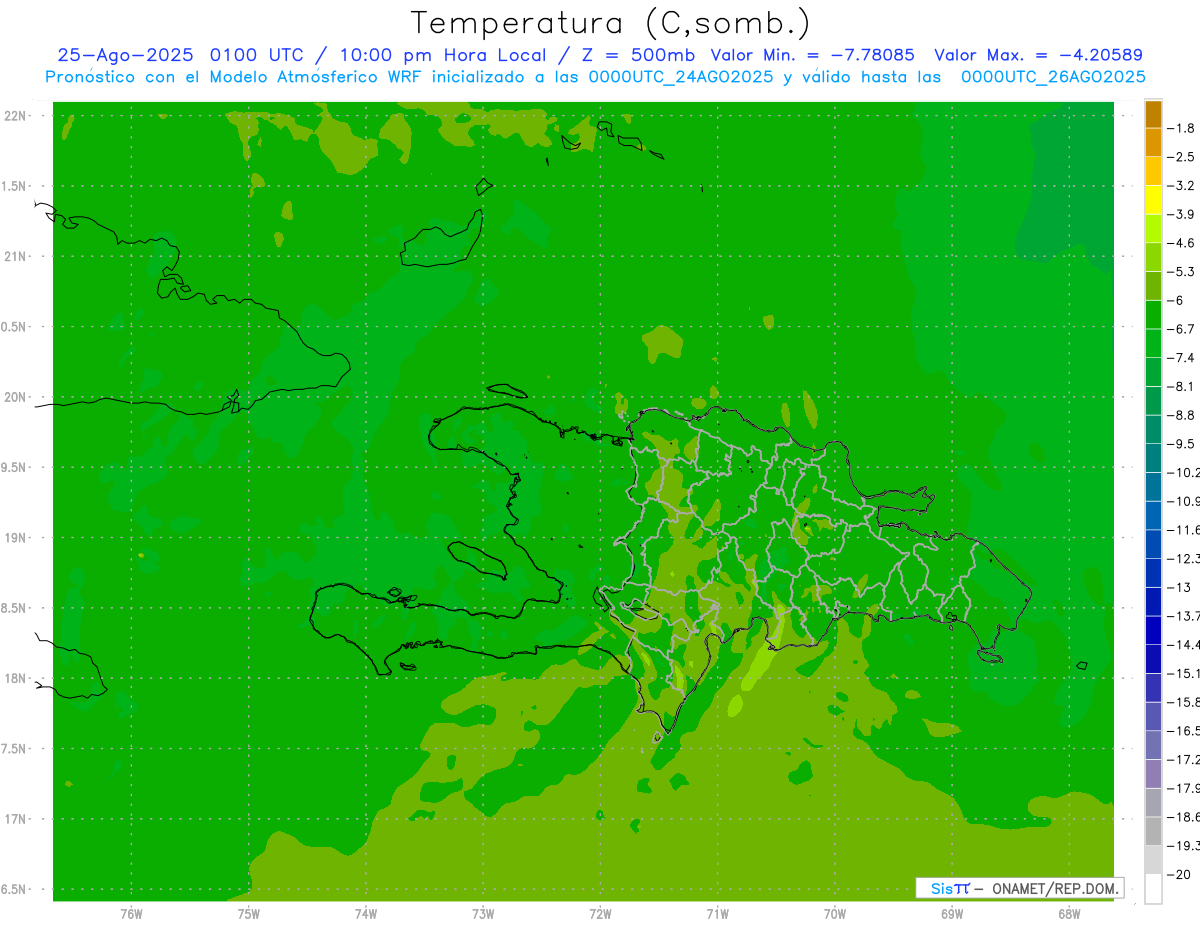Click the '8.5N' latitude label
The image size is (1200, 927).
15,608
